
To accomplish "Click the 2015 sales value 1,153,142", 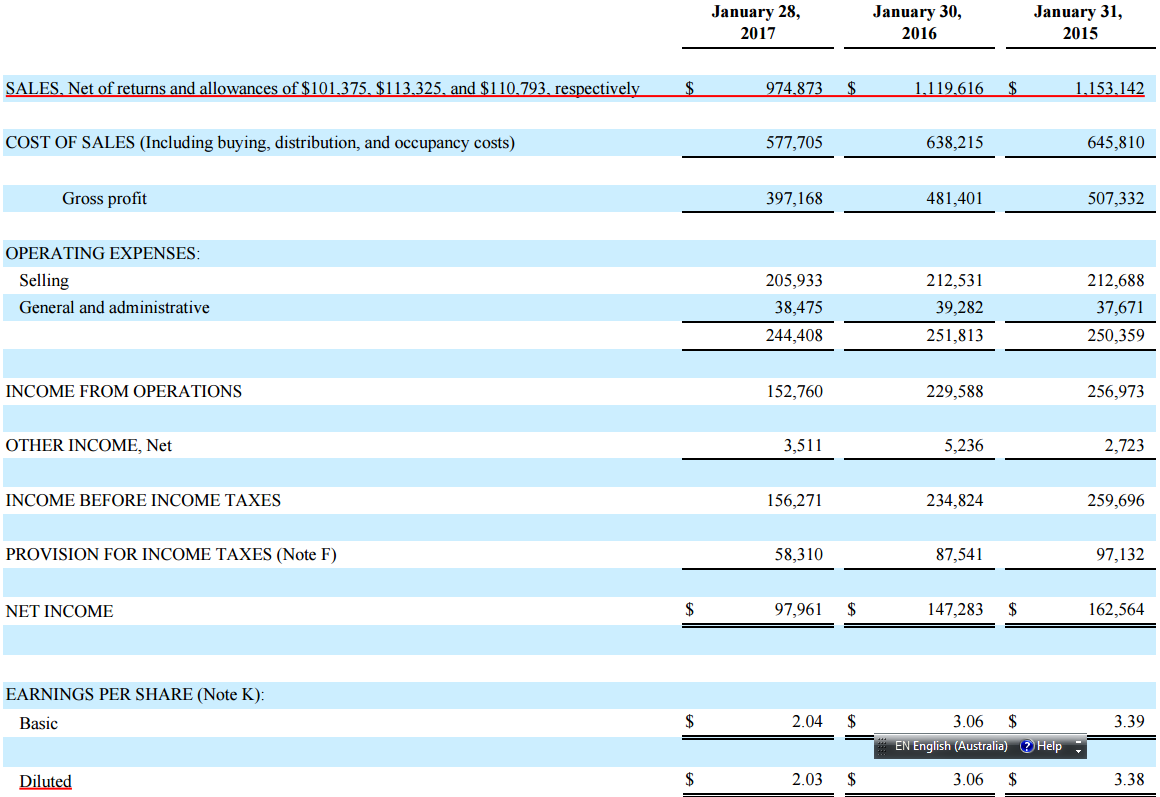I will tap(1109, 88).
